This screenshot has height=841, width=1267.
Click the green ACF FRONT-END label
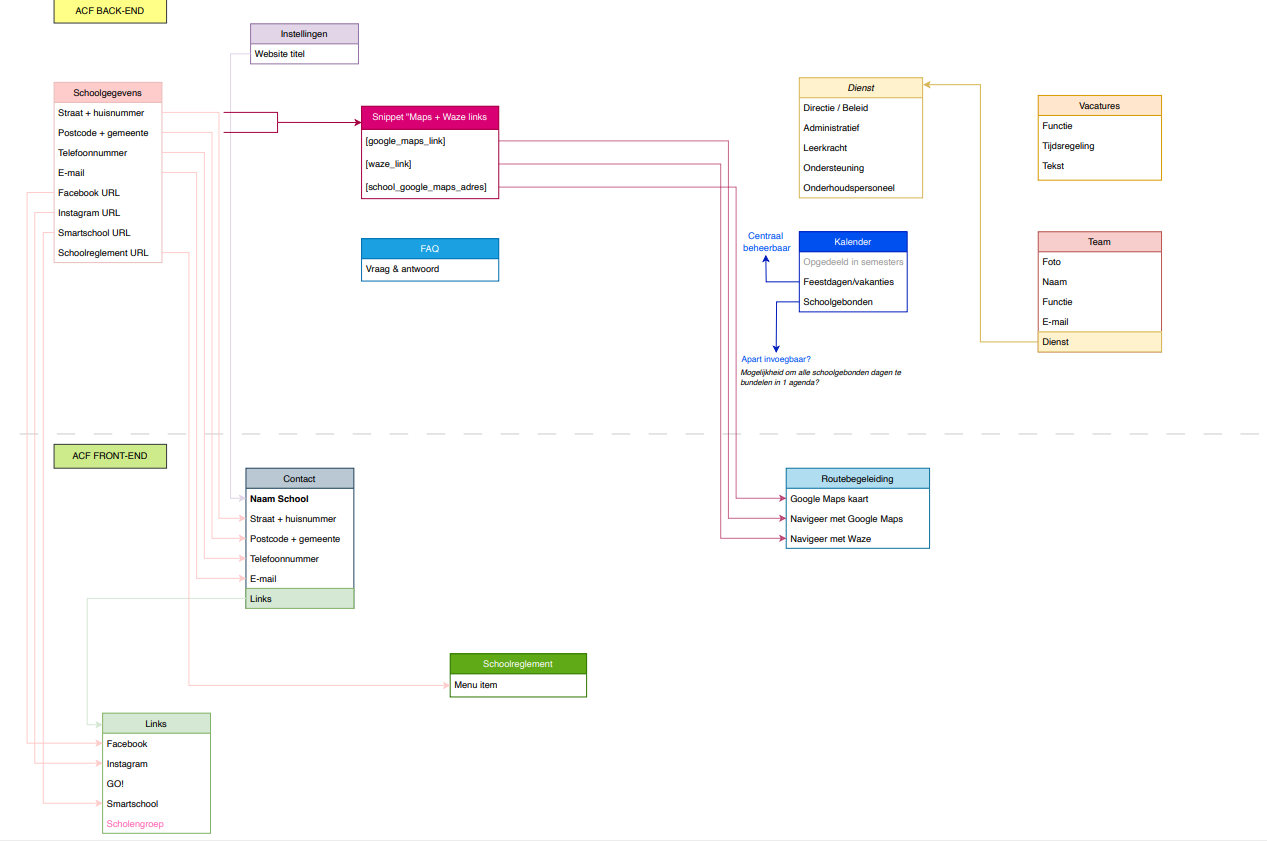point(110,456)
